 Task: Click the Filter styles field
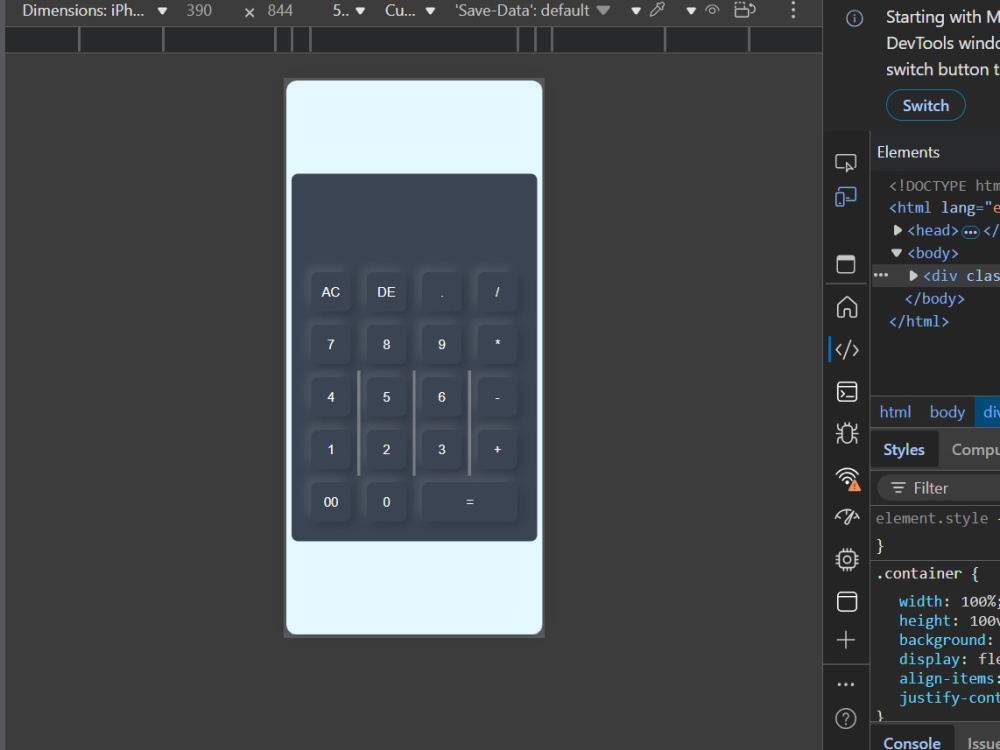[939, 488]
